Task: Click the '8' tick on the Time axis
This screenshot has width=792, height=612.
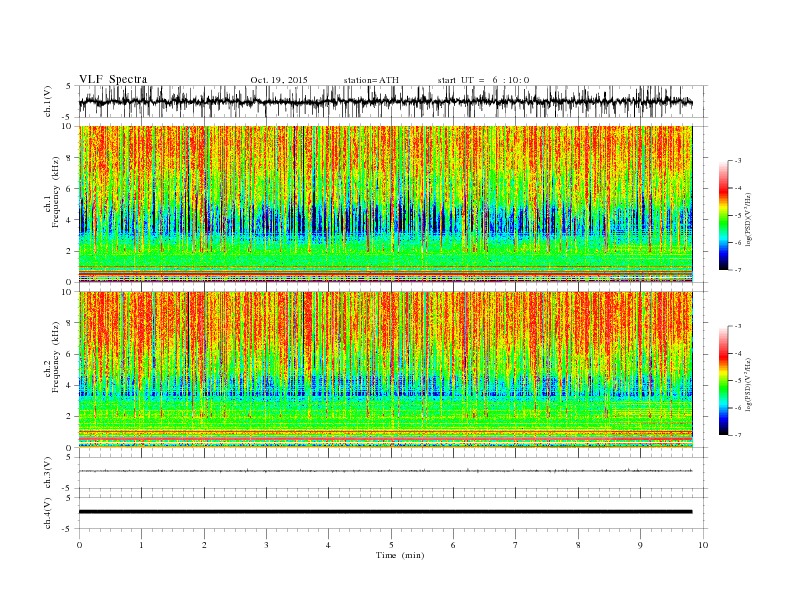Action: point(578,545)
